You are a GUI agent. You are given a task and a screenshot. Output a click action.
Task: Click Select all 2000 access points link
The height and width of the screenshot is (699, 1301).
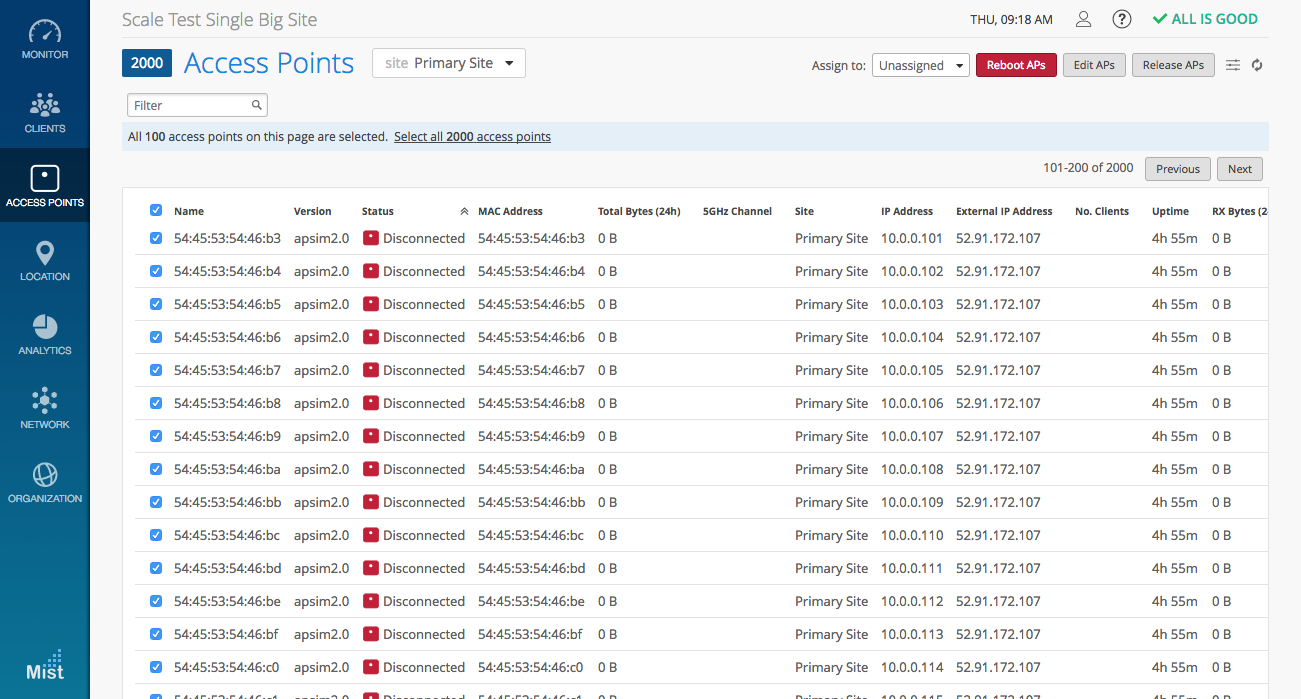point(472,137)
